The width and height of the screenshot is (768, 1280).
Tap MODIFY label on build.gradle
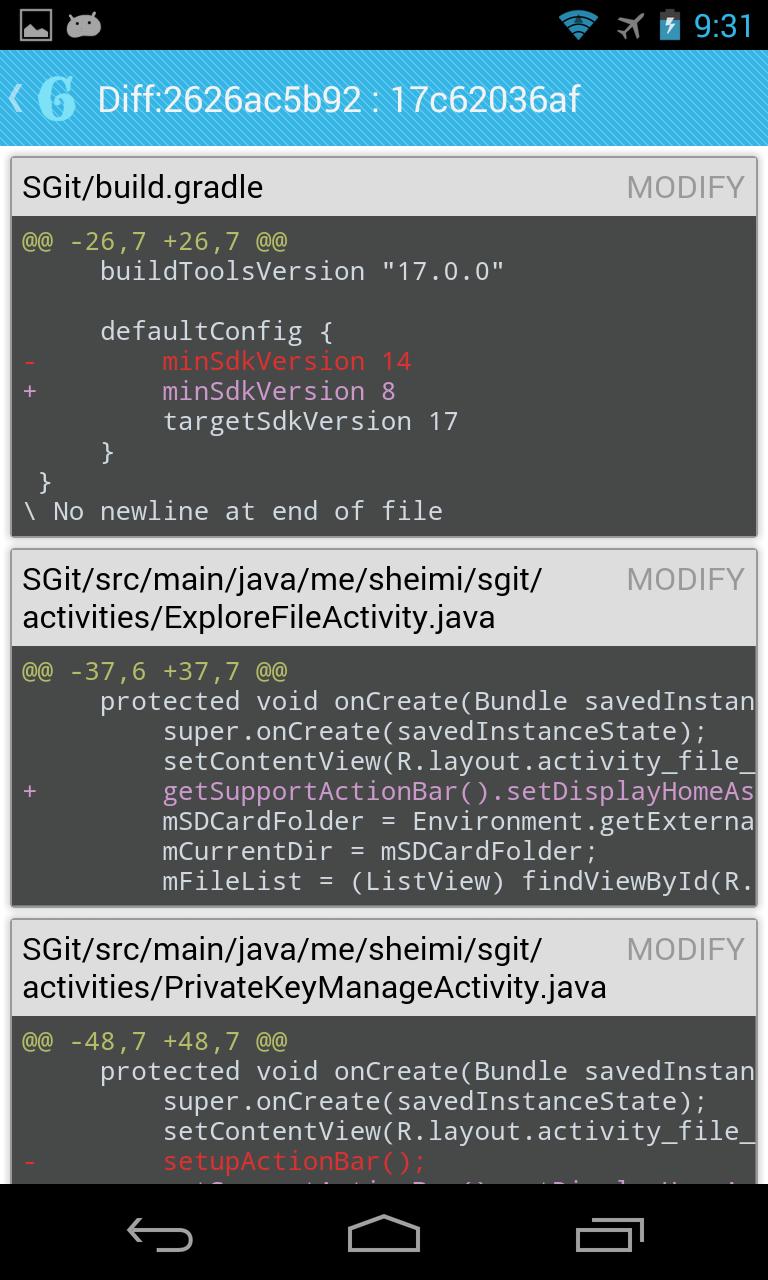[x=685, y=187]
